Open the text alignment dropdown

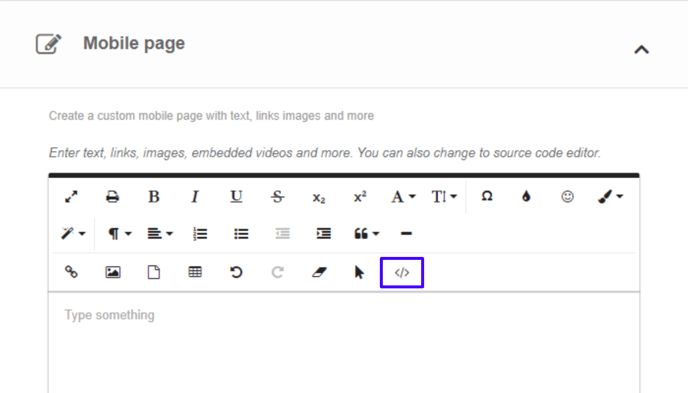tap(160, 233)
